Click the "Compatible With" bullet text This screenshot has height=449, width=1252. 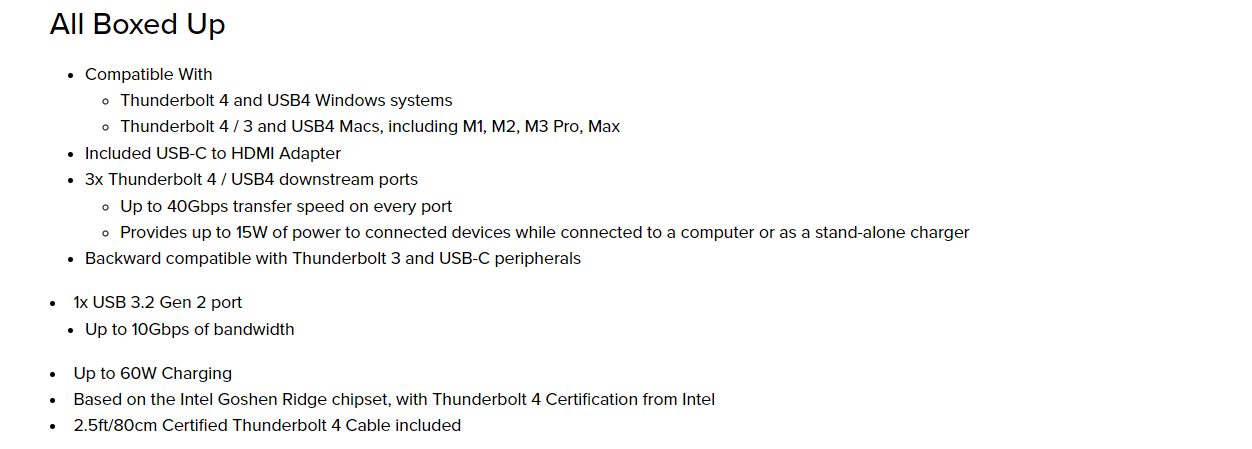click(148, 74)
